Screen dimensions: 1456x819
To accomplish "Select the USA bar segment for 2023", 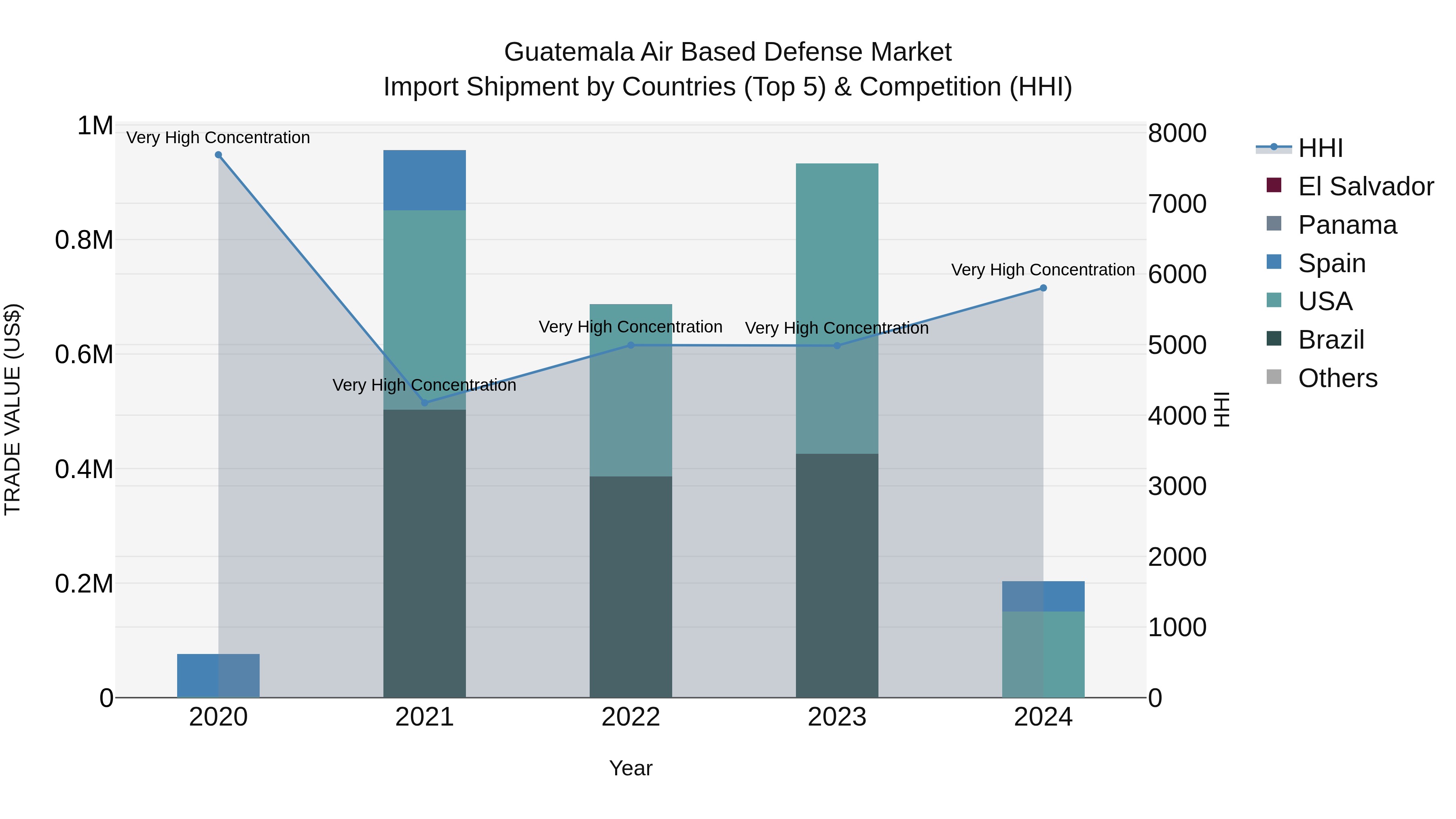I will (837, 309).
